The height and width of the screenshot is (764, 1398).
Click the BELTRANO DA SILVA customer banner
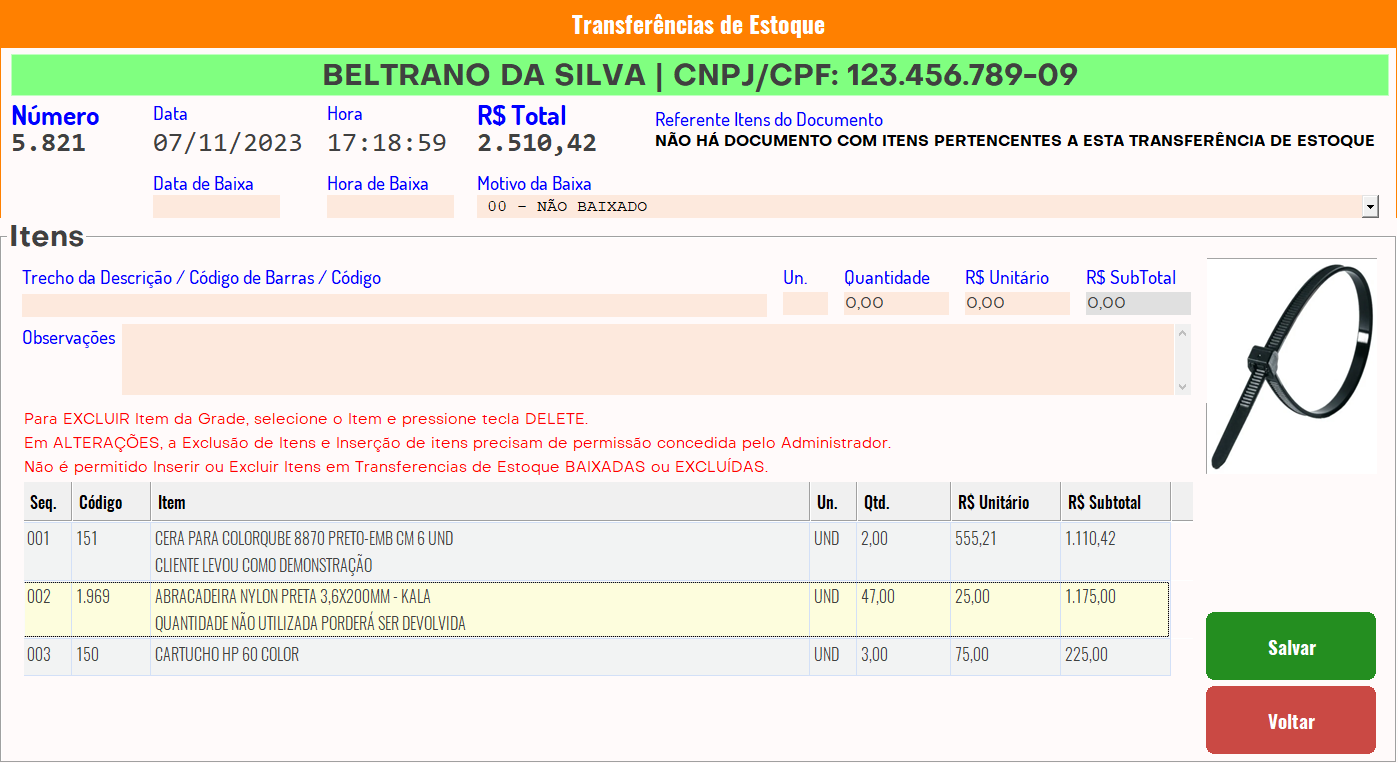click(700, 75)
